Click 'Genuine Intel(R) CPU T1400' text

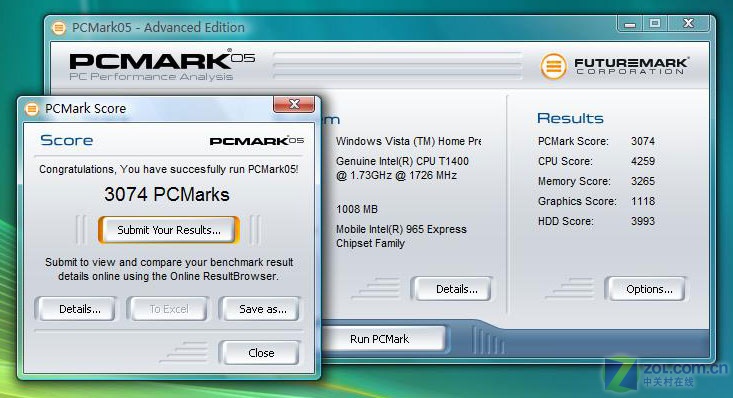(x=402, y=161)
